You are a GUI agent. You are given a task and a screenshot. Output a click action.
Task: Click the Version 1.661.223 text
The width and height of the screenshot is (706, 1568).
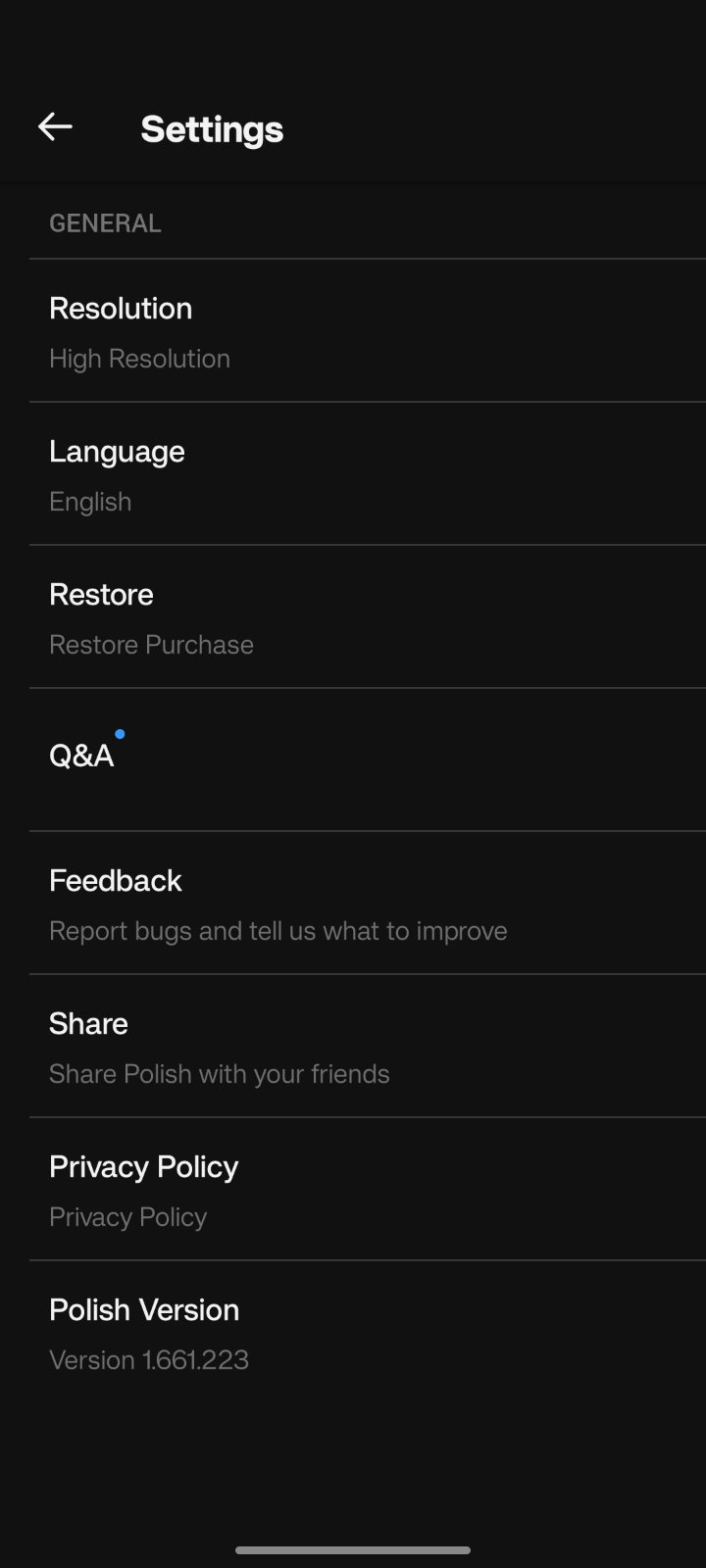pyautogui.click(x=149, y=1360)
